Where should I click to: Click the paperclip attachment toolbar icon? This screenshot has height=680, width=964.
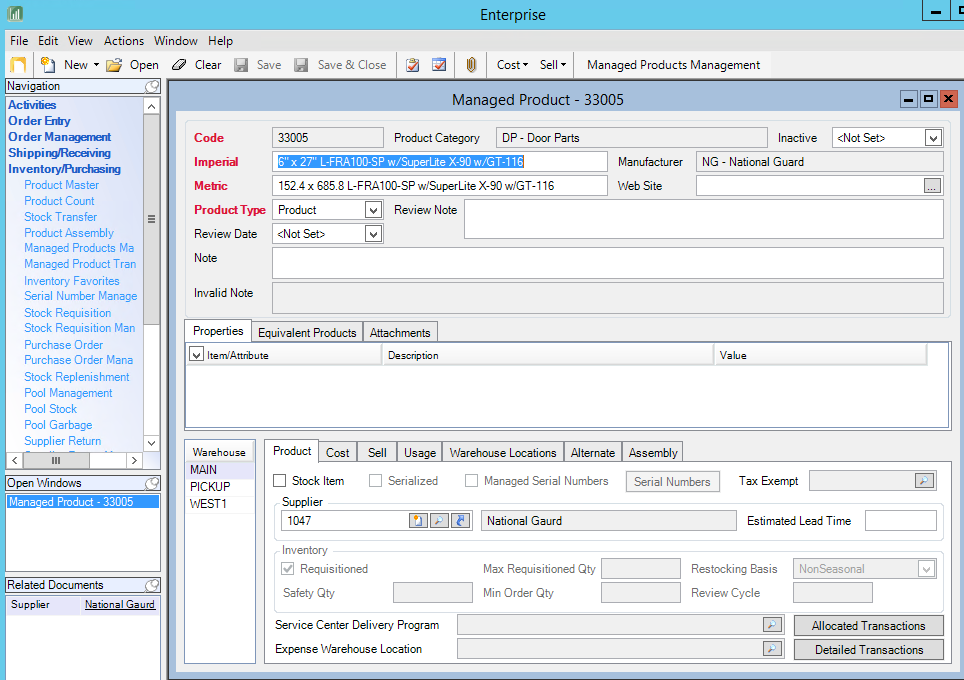(x=471, y=65)
